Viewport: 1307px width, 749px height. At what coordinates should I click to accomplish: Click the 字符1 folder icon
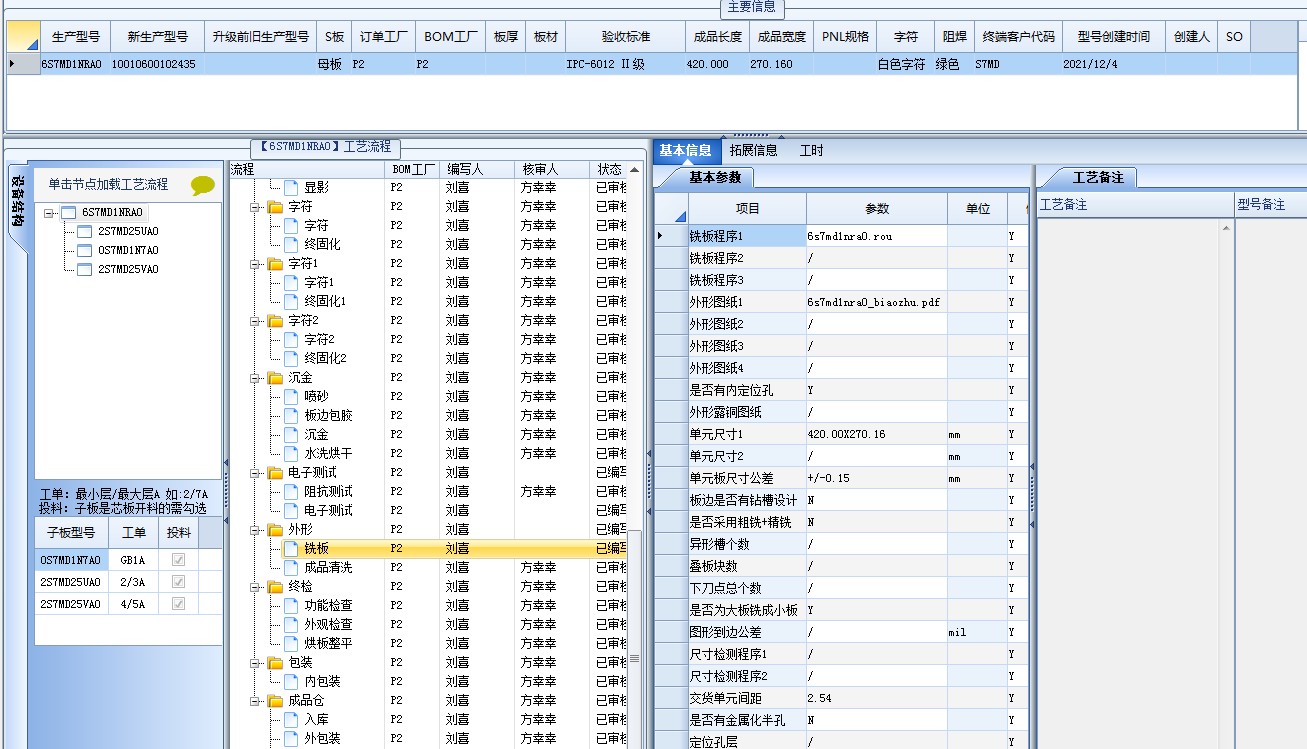click(x=275, y=263)
